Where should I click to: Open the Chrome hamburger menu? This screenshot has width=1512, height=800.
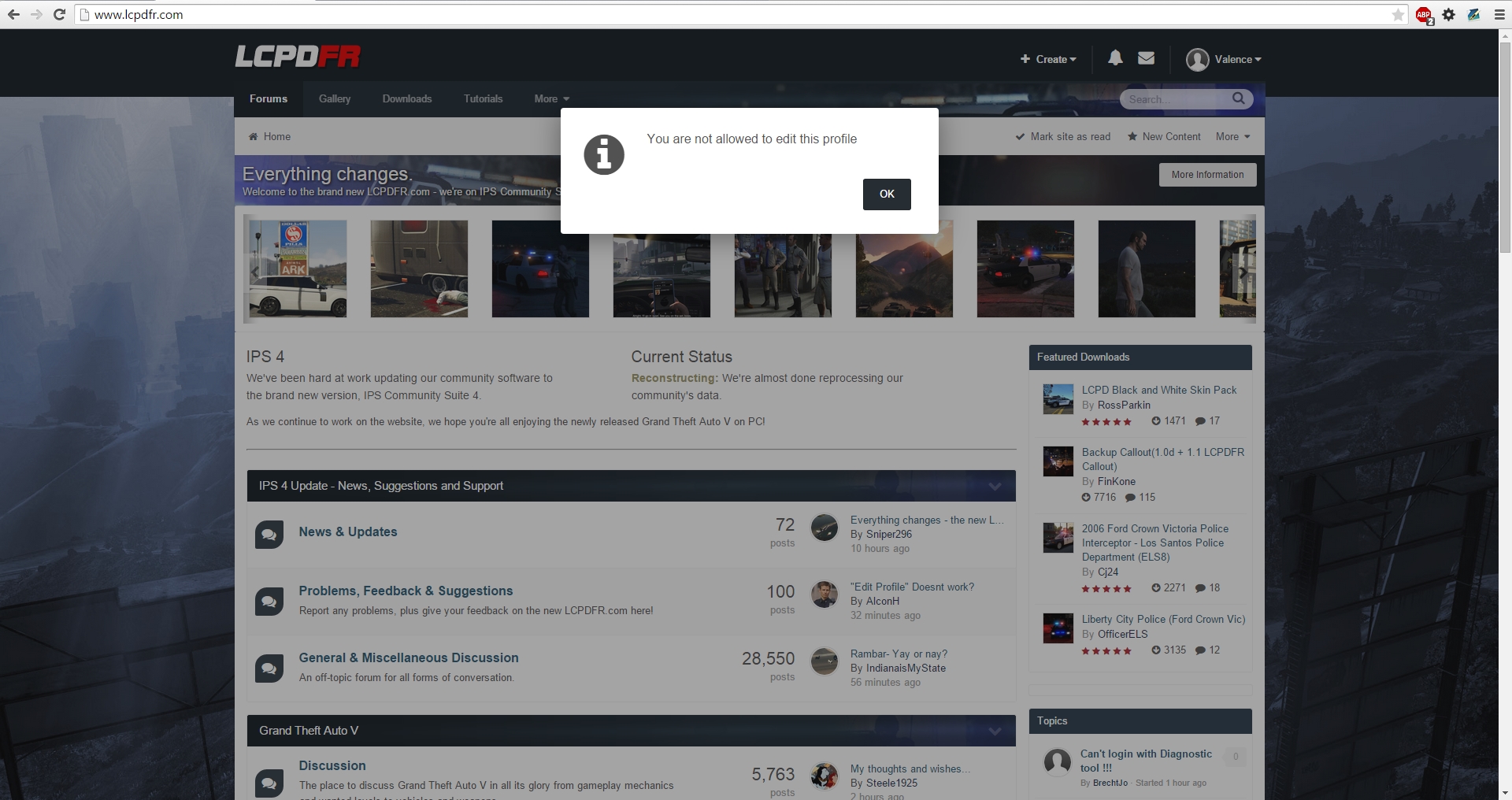coord(1499,14)
